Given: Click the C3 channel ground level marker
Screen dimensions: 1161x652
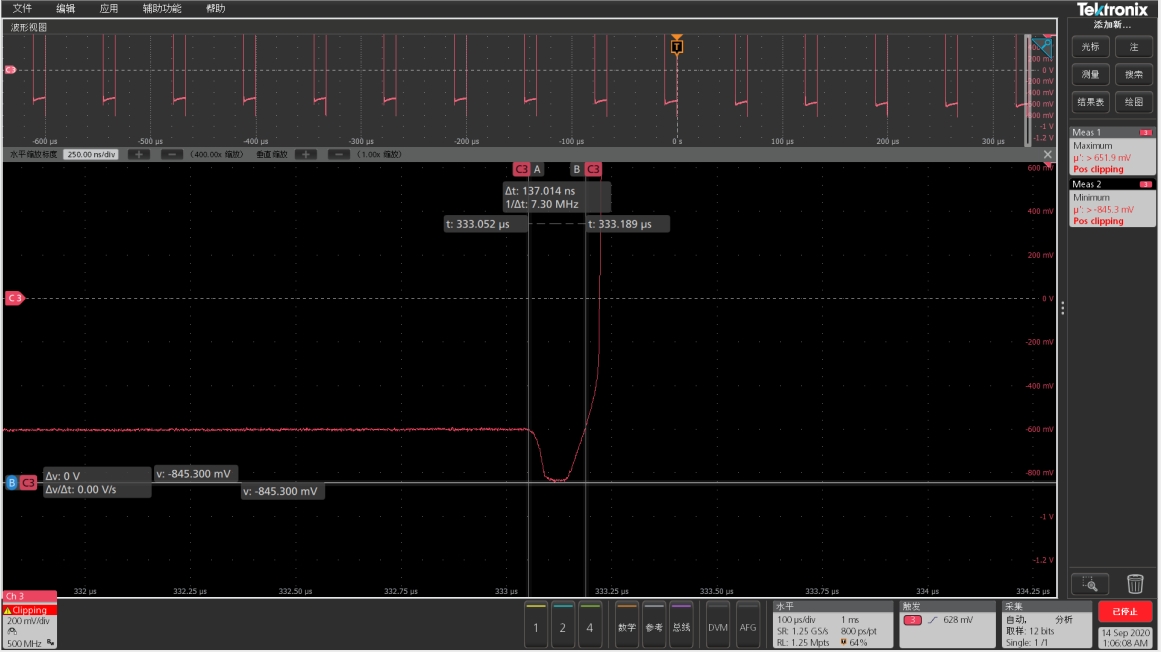Looking at the screenshot, I should pos(14,298).
